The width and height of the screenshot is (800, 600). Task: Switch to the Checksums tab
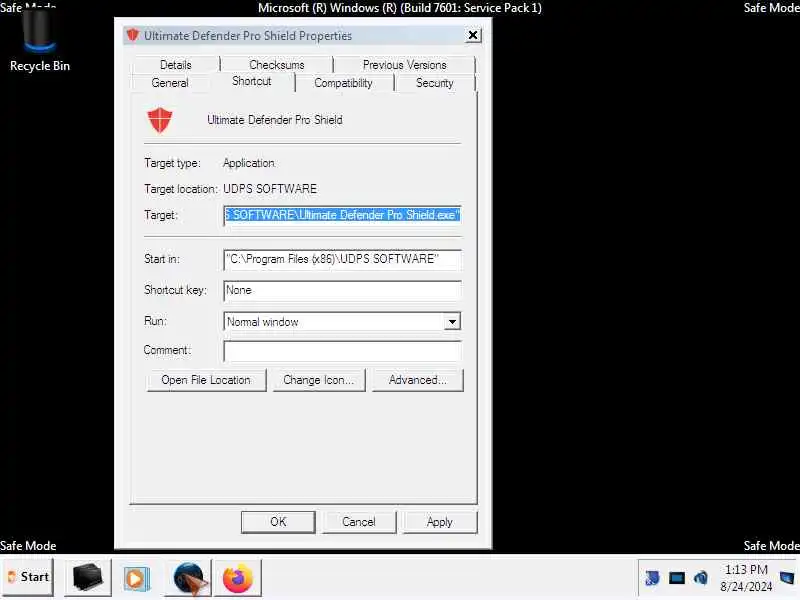277,65
